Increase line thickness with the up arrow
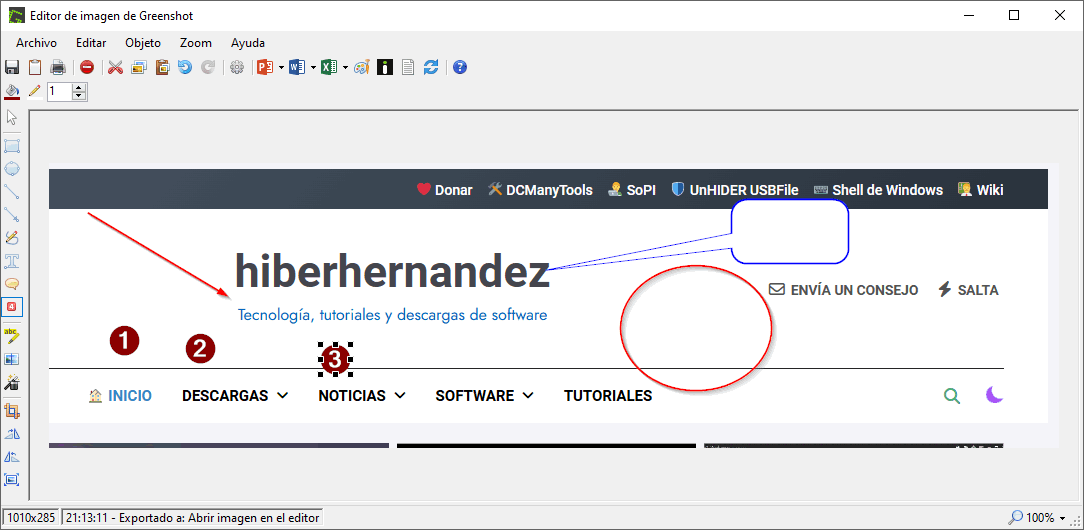The image size is (1084, 530). coord(79,87)
